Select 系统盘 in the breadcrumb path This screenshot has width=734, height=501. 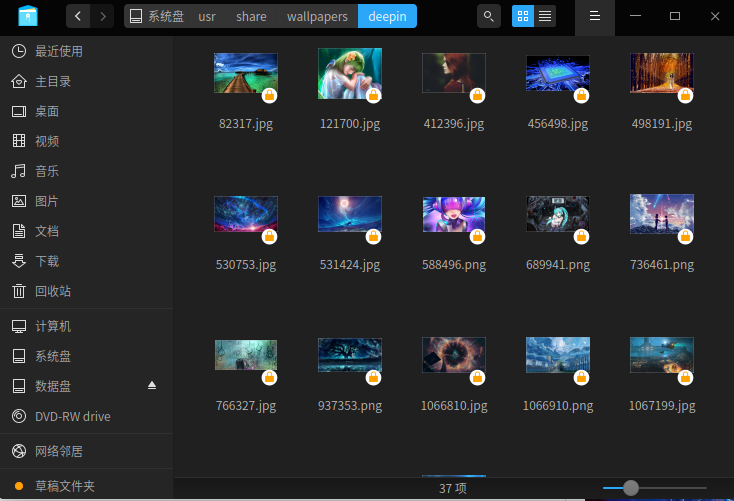point(156,16)
